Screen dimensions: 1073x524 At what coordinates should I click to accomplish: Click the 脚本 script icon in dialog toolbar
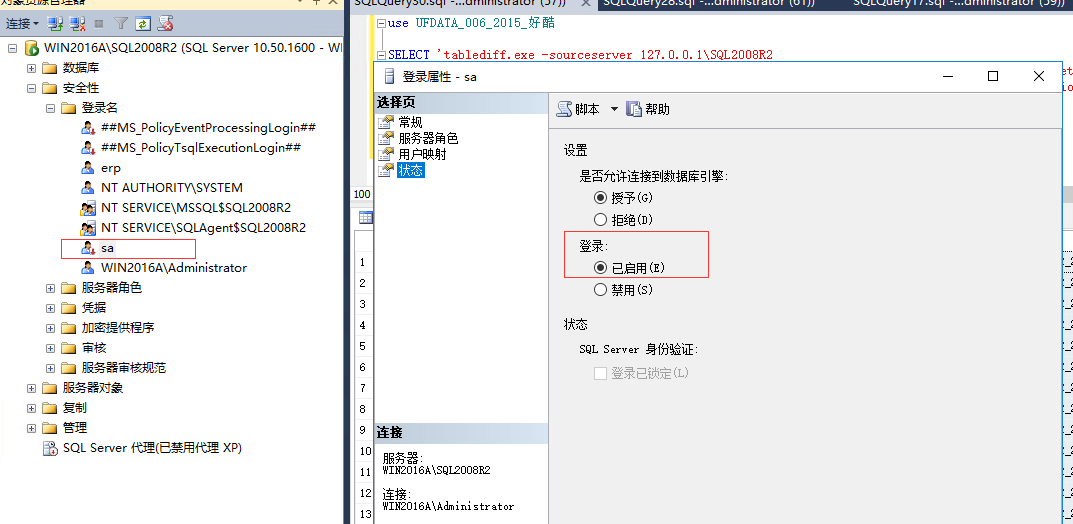coord(564,109)
